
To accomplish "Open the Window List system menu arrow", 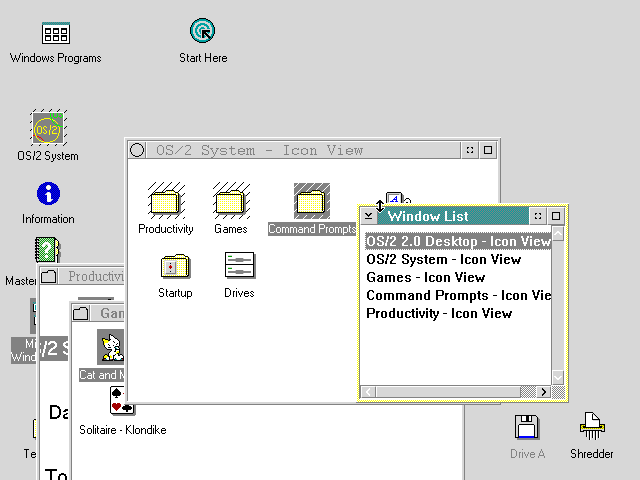I will coord(368,216).
